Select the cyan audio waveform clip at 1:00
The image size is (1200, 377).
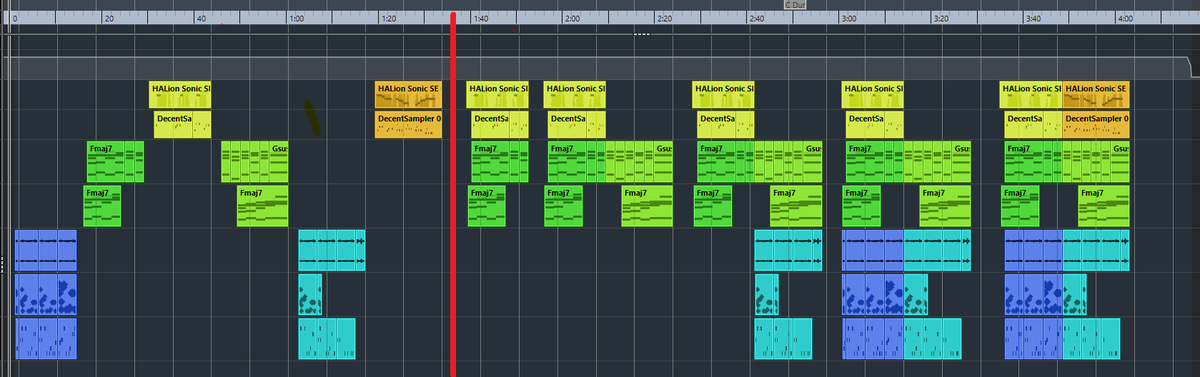pyautogui.click(x=332, y=250)
